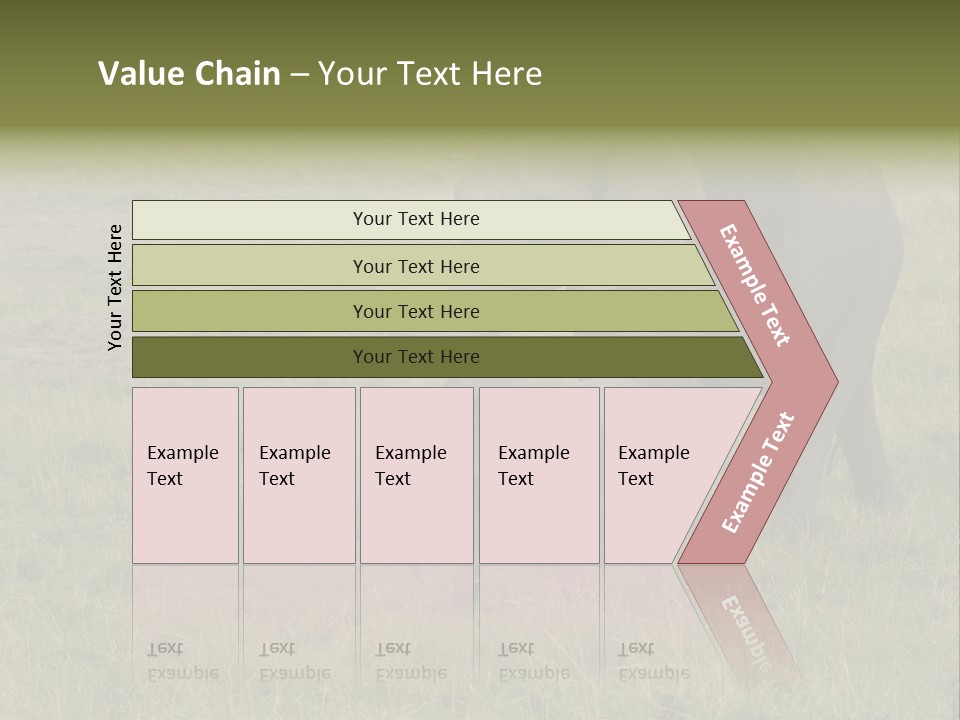This screenshot has width=960, height=720.
Task: Select the reflected red arrow below the chevron
Action: click(745, 620)
